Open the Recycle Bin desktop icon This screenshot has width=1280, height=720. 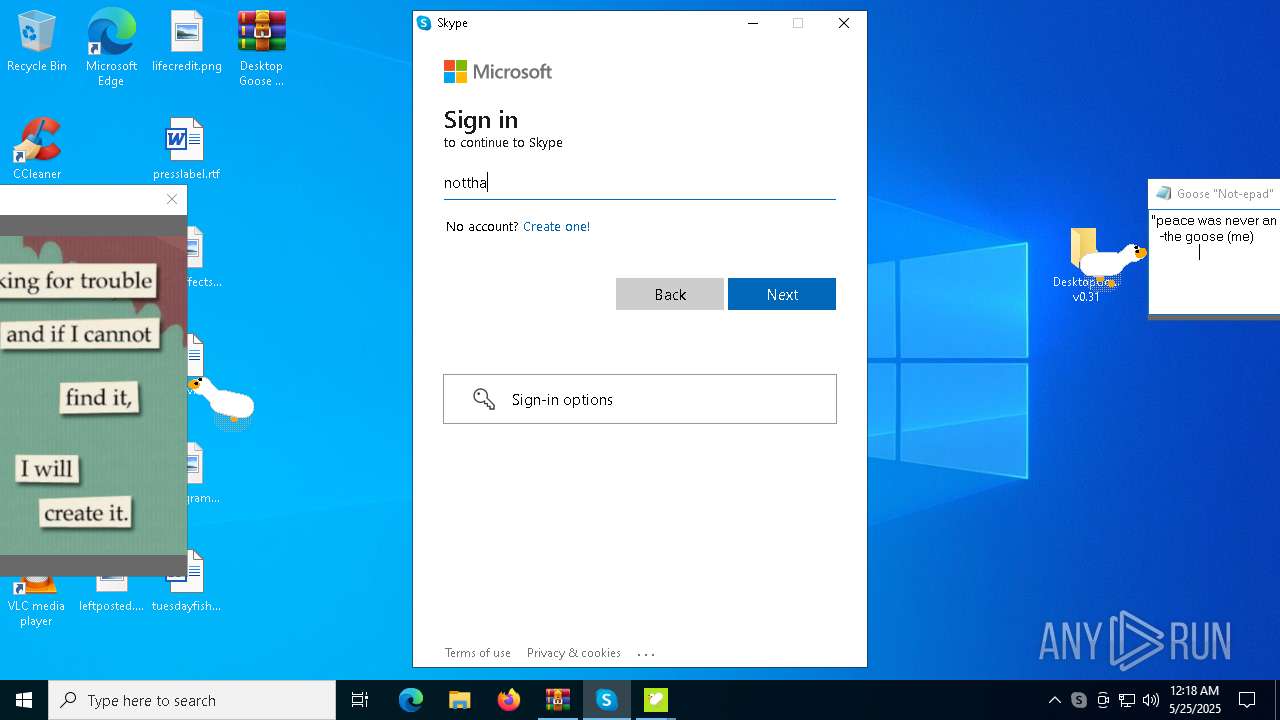(37, 42)
